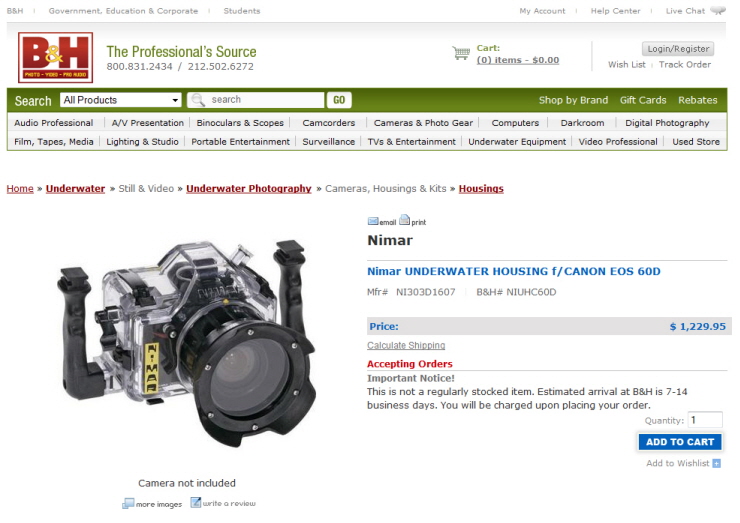Image resolution: width=740 pixels, height=523 pixels.
Task: Open the Cameras & Photo Gear menu
Action: (423, 123)
